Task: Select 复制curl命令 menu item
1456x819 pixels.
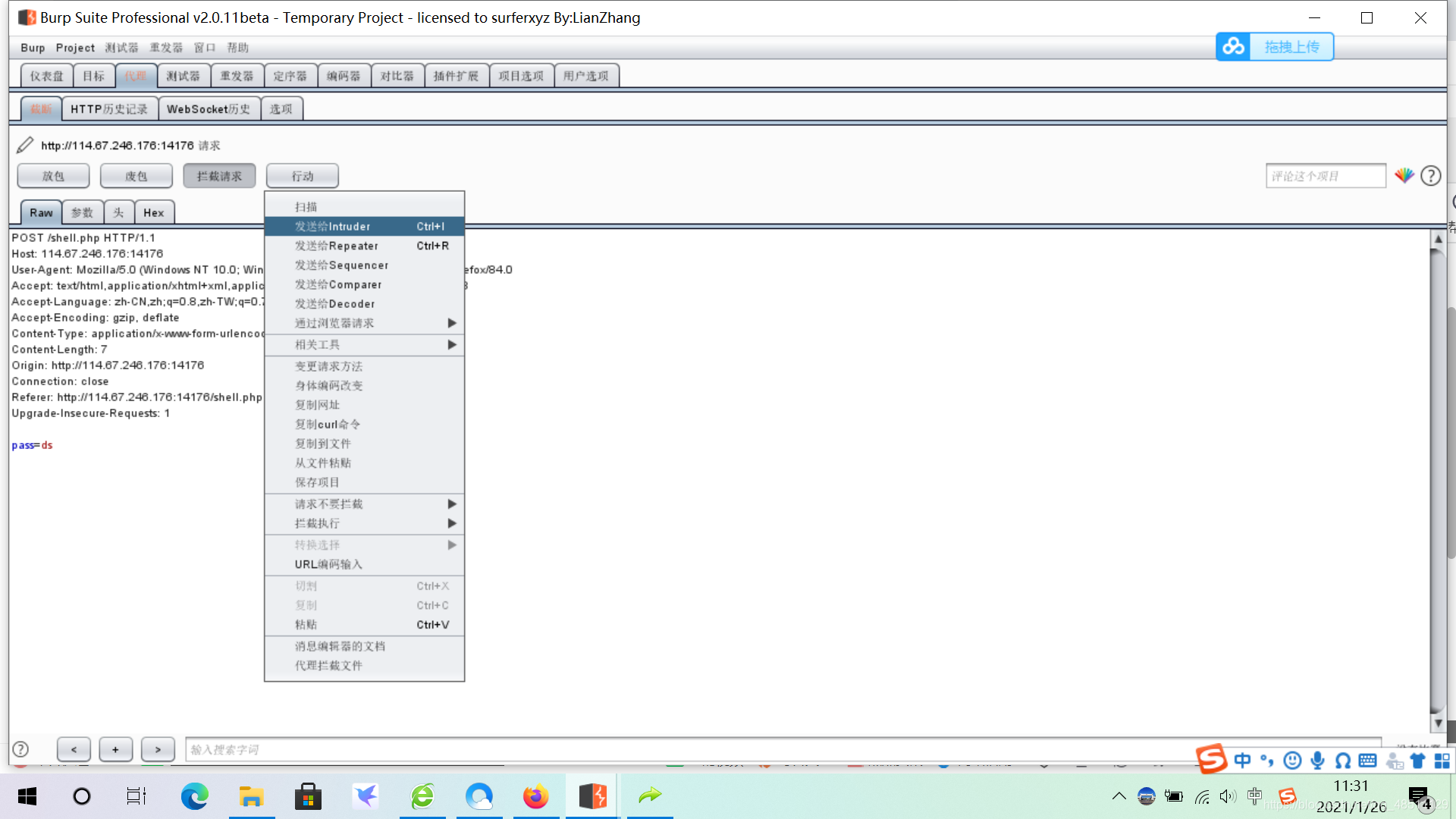Action: pos(364,425)
